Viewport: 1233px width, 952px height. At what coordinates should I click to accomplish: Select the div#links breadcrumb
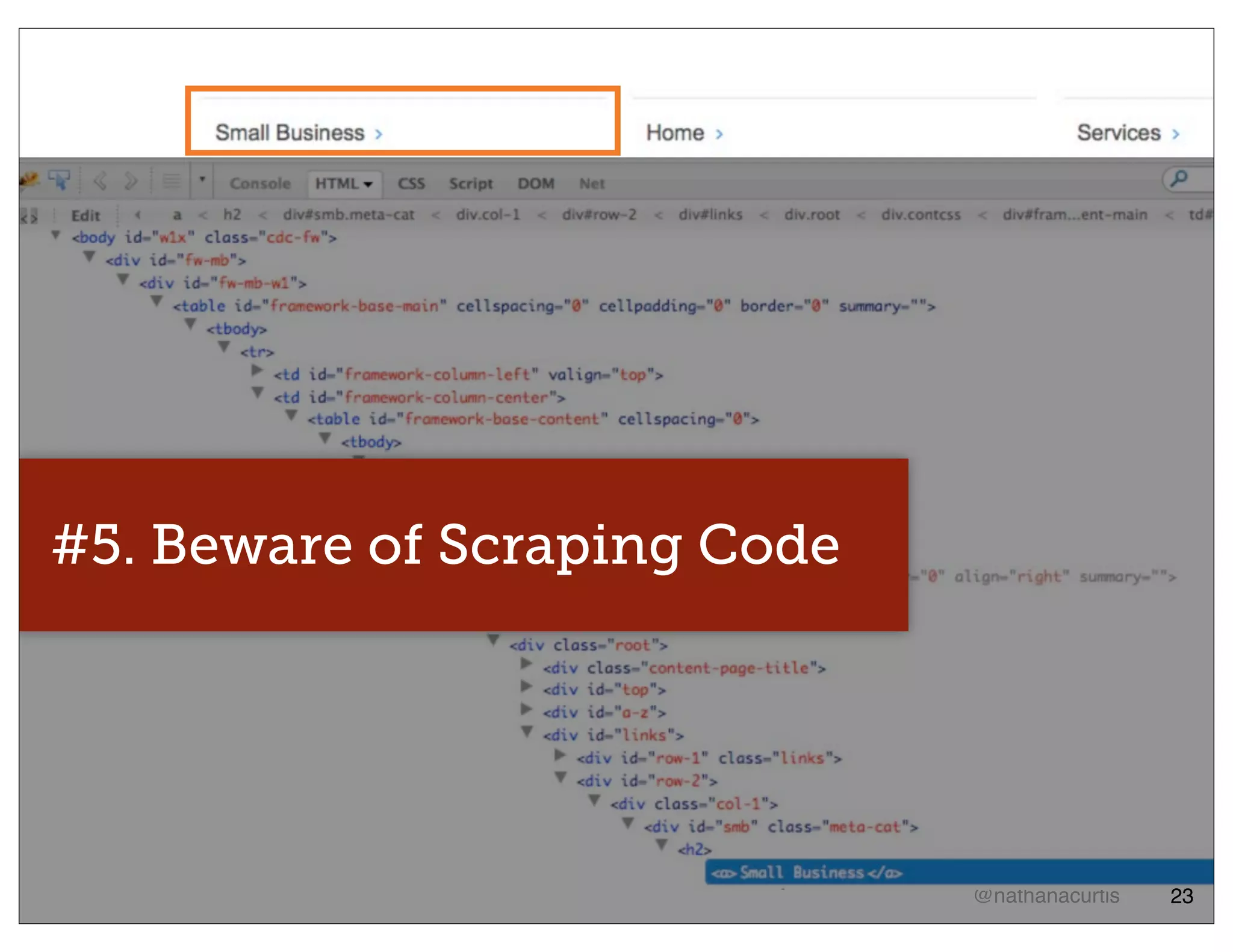710,215
